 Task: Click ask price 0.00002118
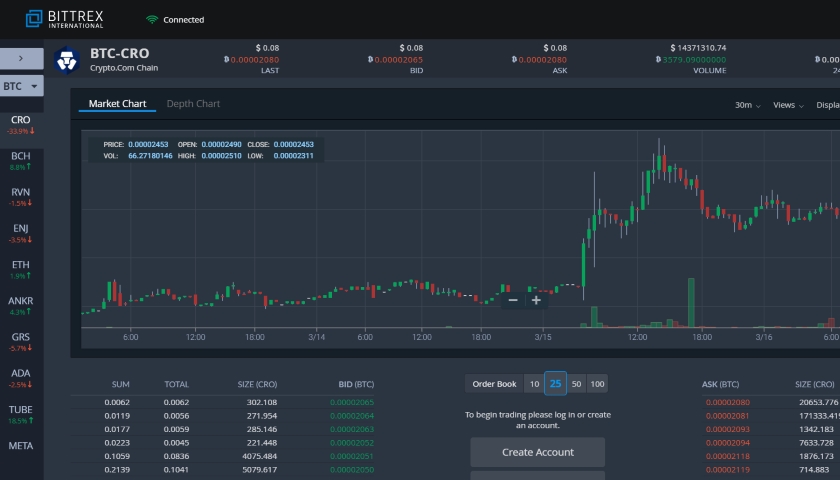(x=728, y=456)
